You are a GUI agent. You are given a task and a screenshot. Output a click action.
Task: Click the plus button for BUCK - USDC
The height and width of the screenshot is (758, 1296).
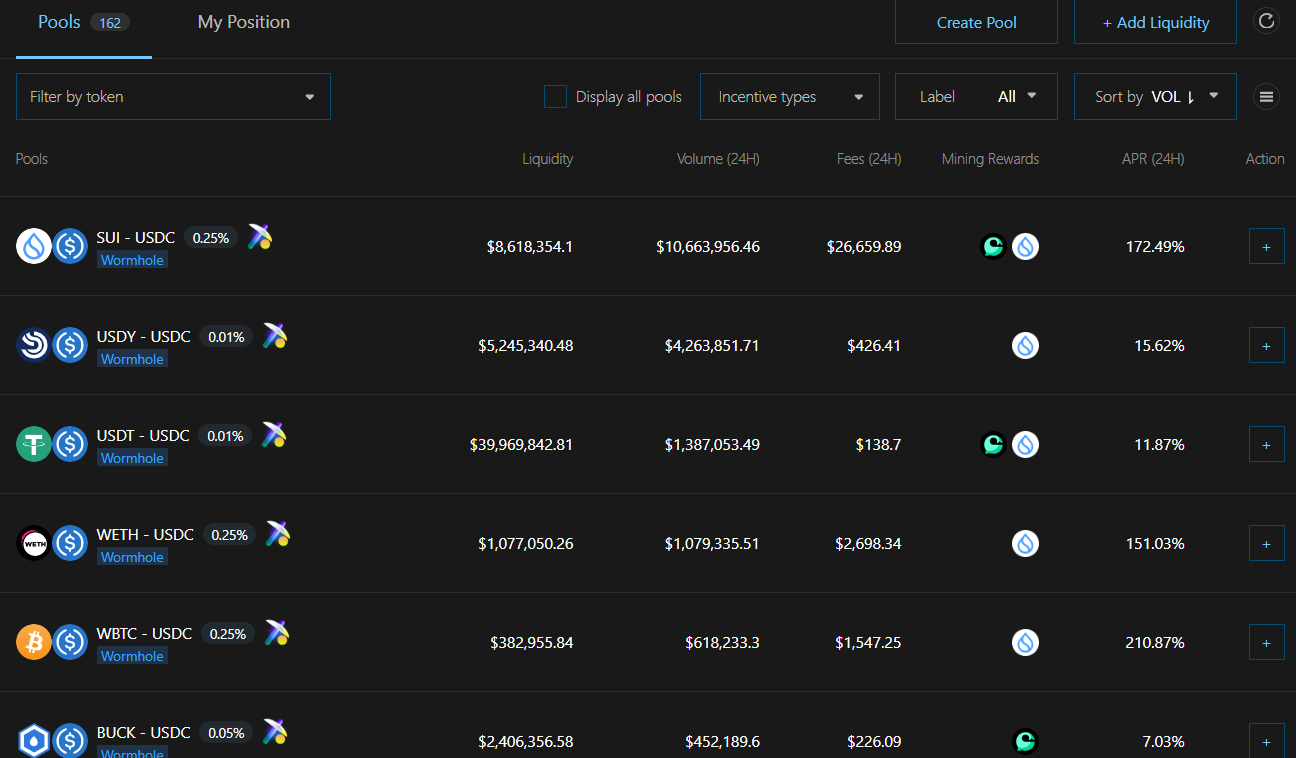(x=1267, y=741)
